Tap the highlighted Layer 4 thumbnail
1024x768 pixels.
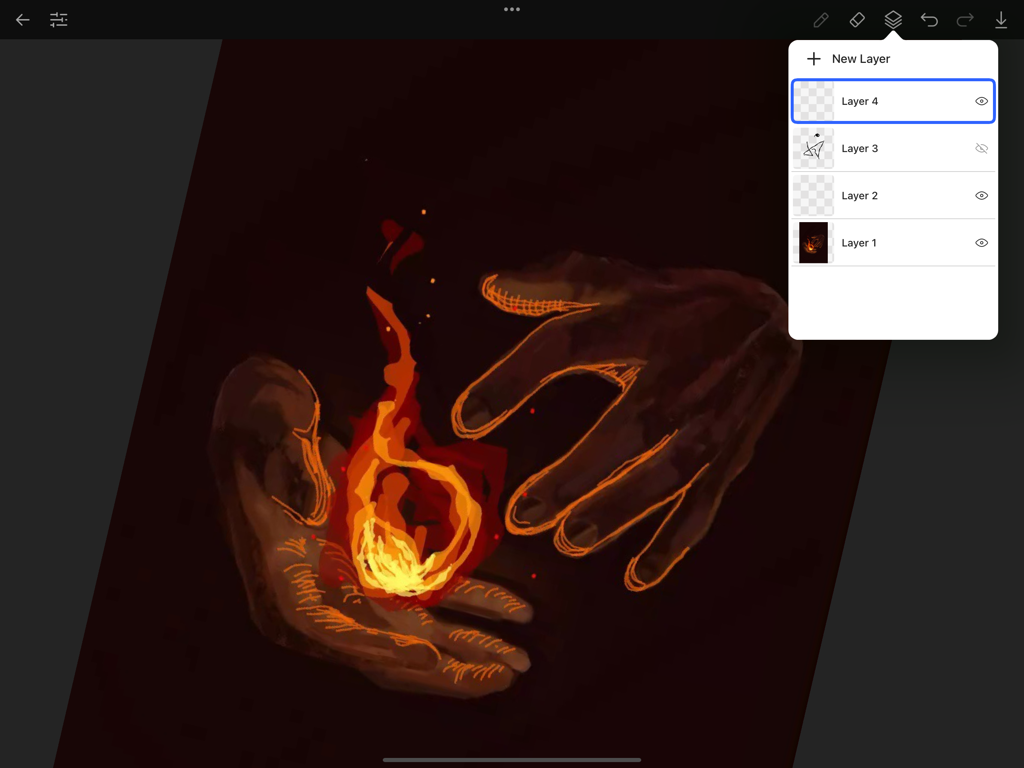tap(813, 101)
